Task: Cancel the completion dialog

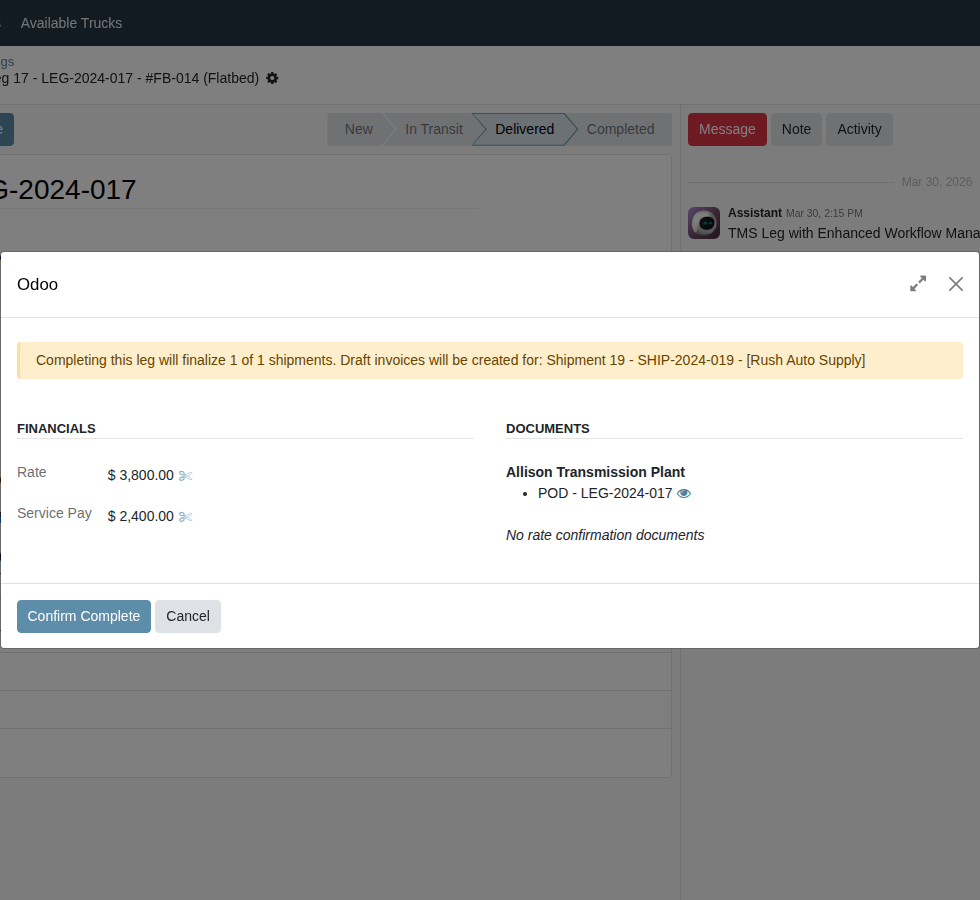Action: [188, 616]
